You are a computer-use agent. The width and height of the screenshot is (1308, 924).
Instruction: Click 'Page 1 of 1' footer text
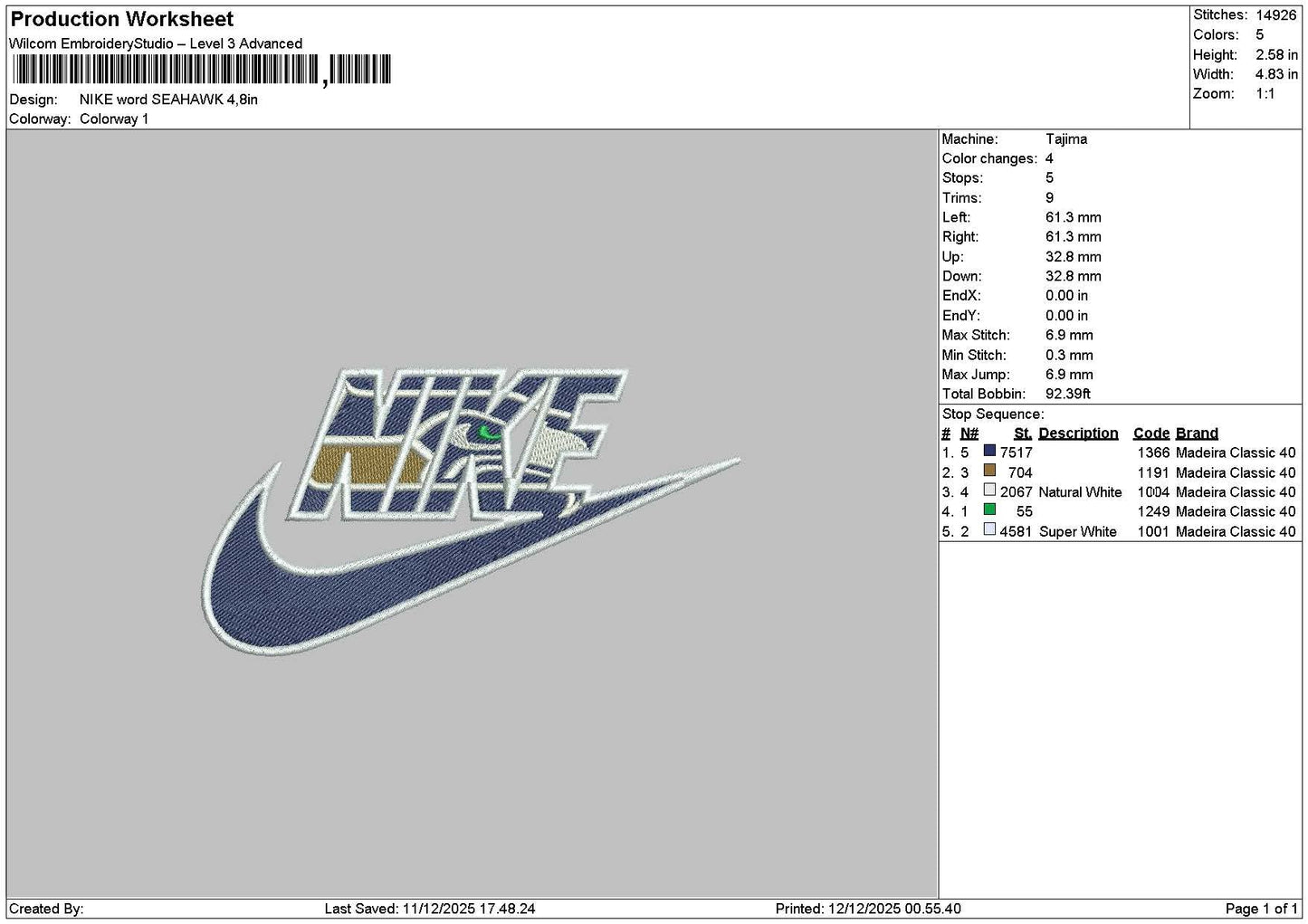[1261, 909]
